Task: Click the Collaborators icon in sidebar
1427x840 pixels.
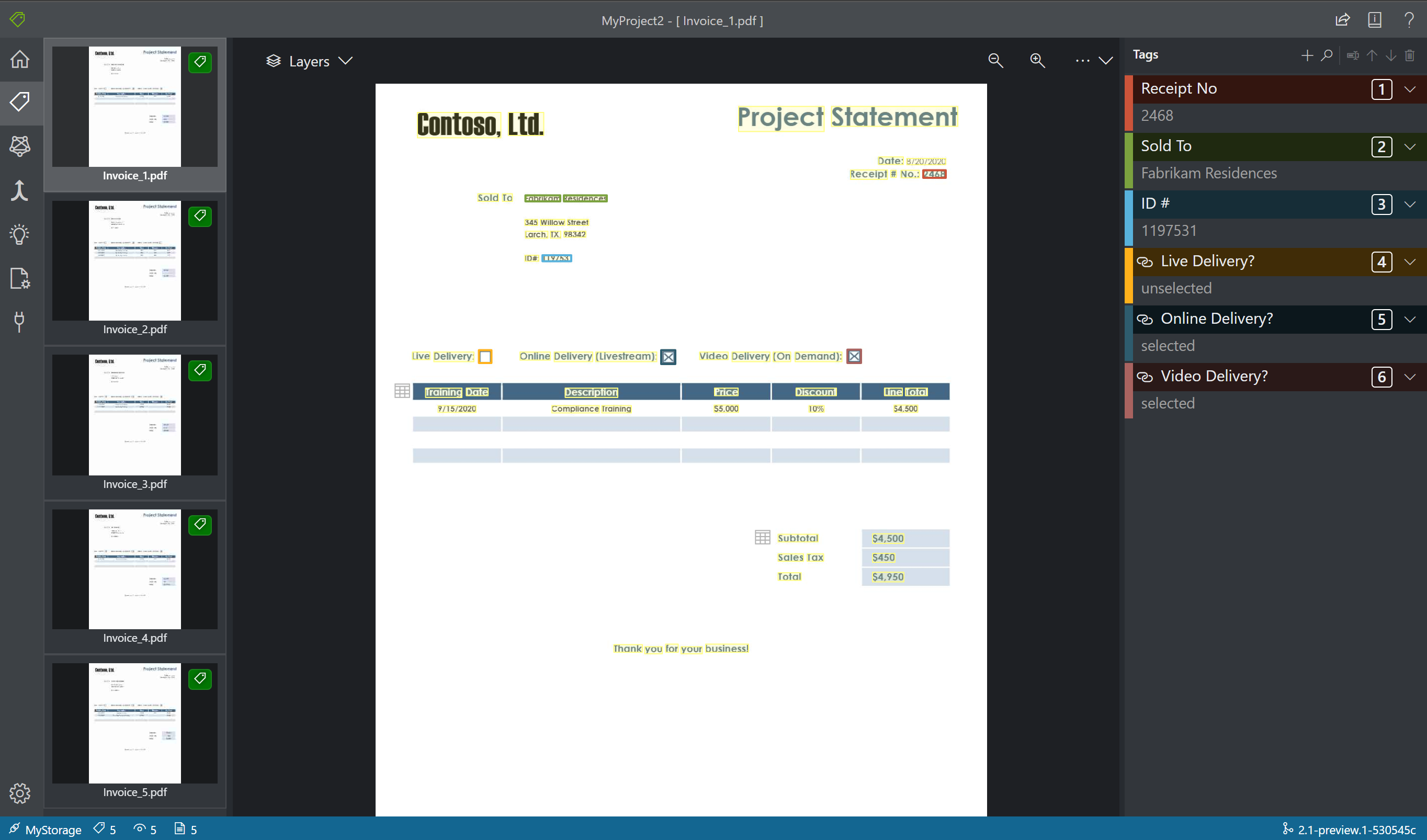Action: pos(21,146)
